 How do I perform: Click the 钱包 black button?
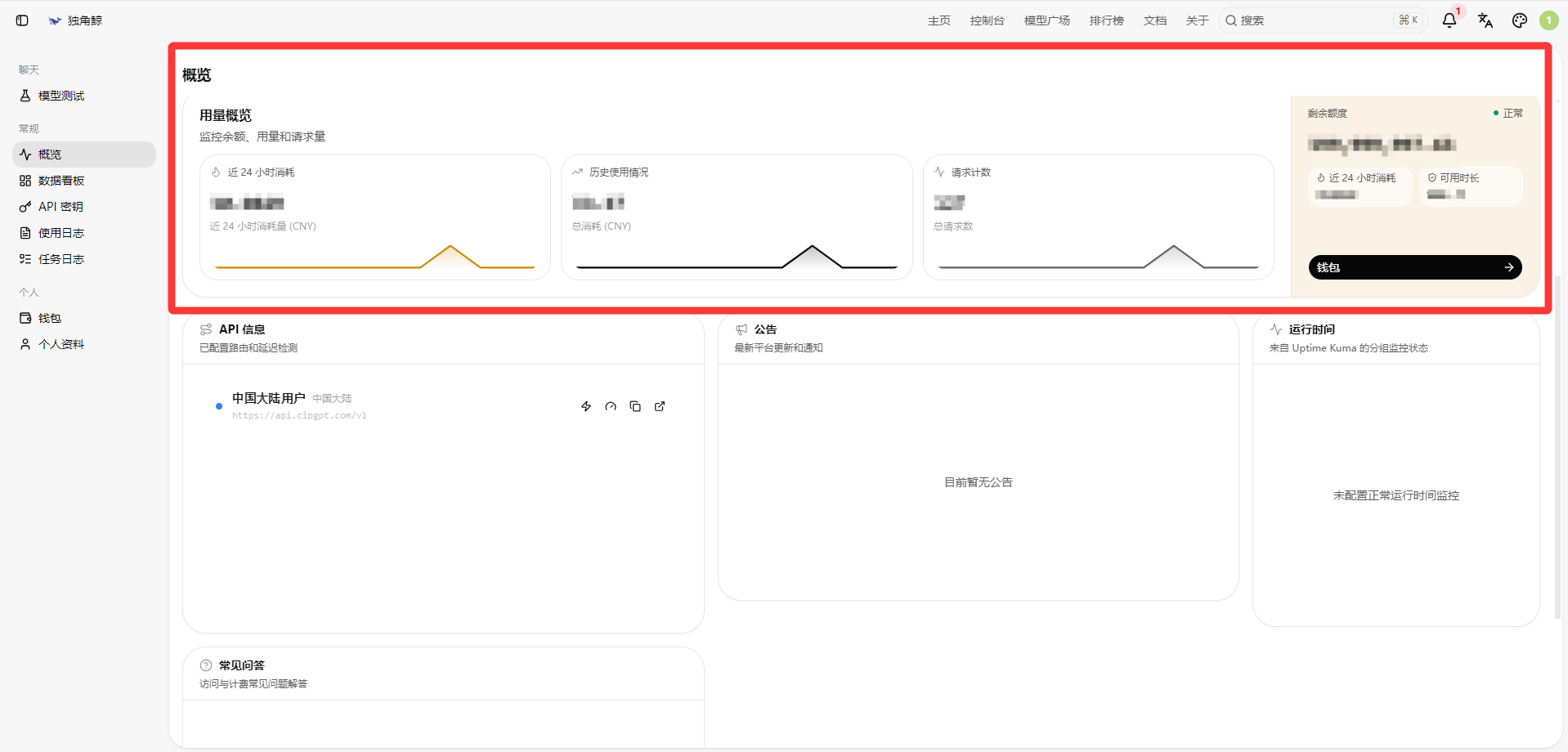(1415, 267)
